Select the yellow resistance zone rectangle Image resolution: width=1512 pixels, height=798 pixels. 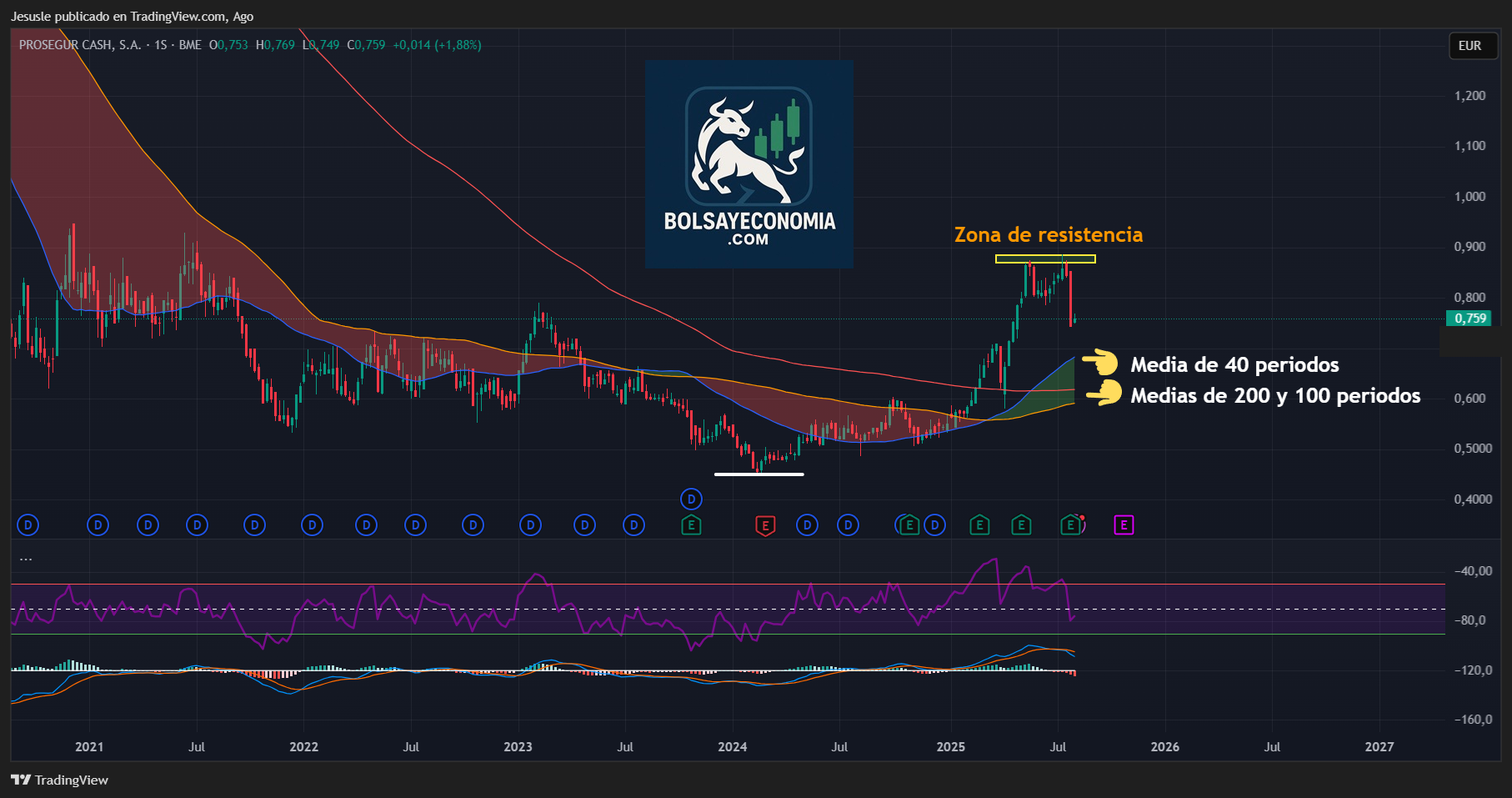tap(1045, 259)
